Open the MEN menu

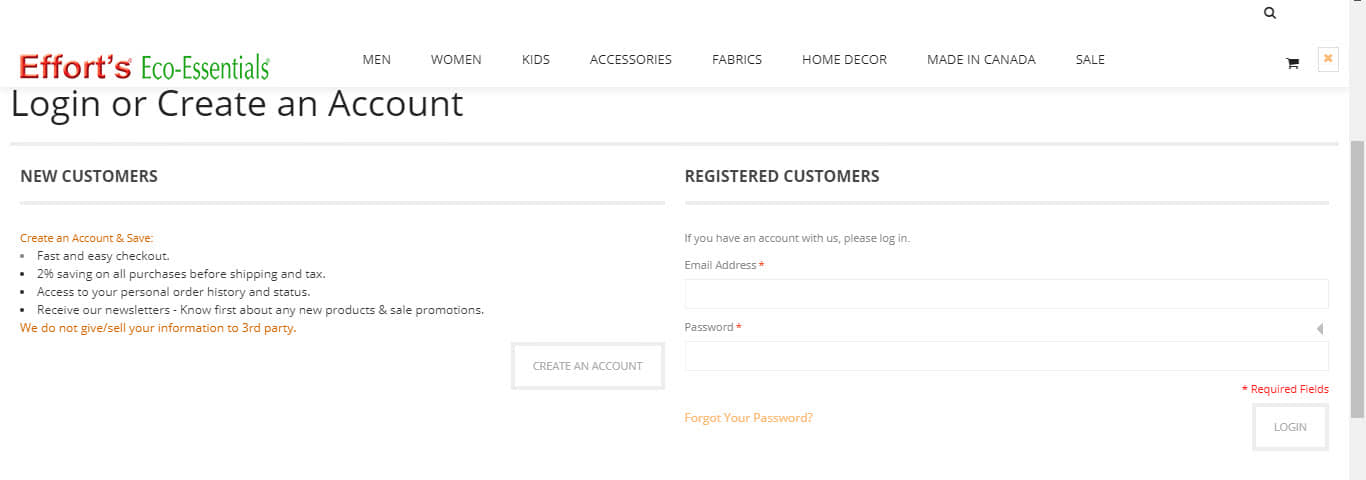pyautogui.click(x=376, y=60)
